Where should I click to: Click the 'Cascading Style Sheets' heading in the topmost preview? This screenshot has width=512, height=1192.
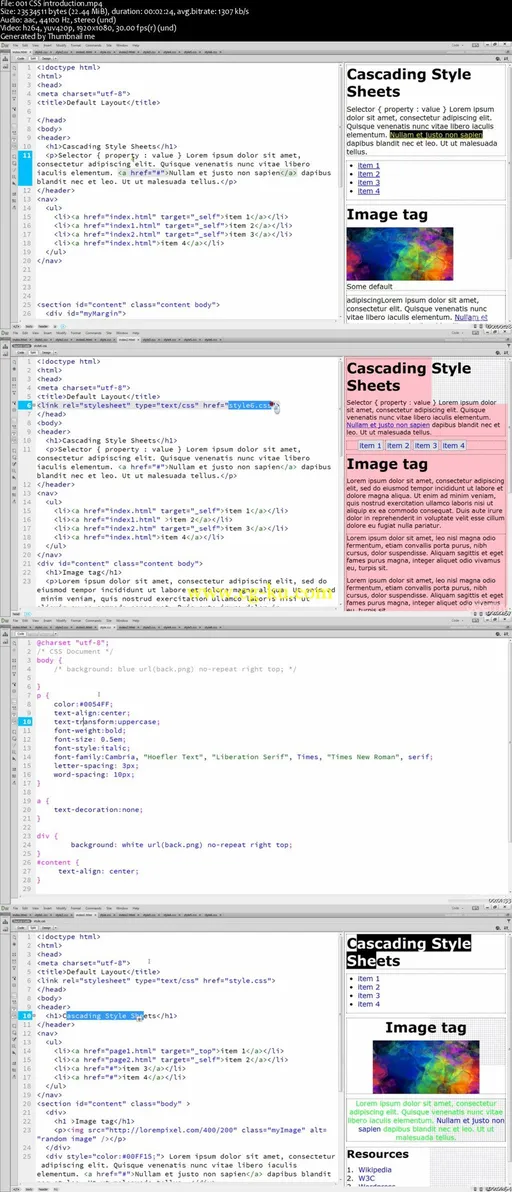409,83
